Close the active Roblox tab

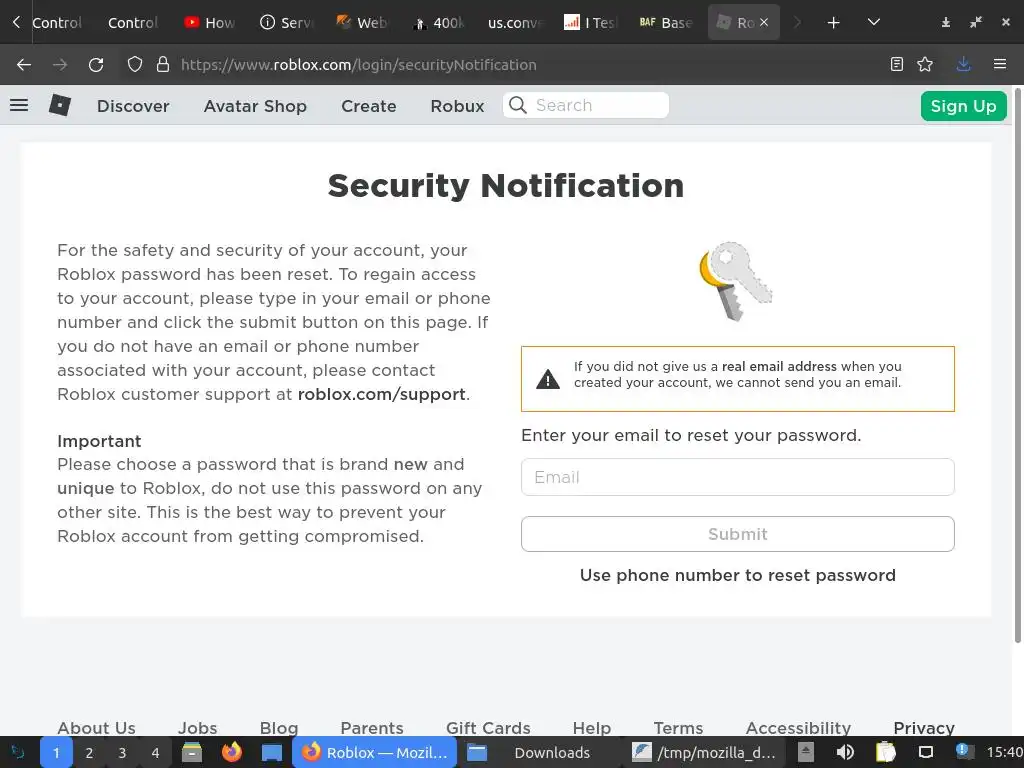pyautogui.click(x=763, y=22)
